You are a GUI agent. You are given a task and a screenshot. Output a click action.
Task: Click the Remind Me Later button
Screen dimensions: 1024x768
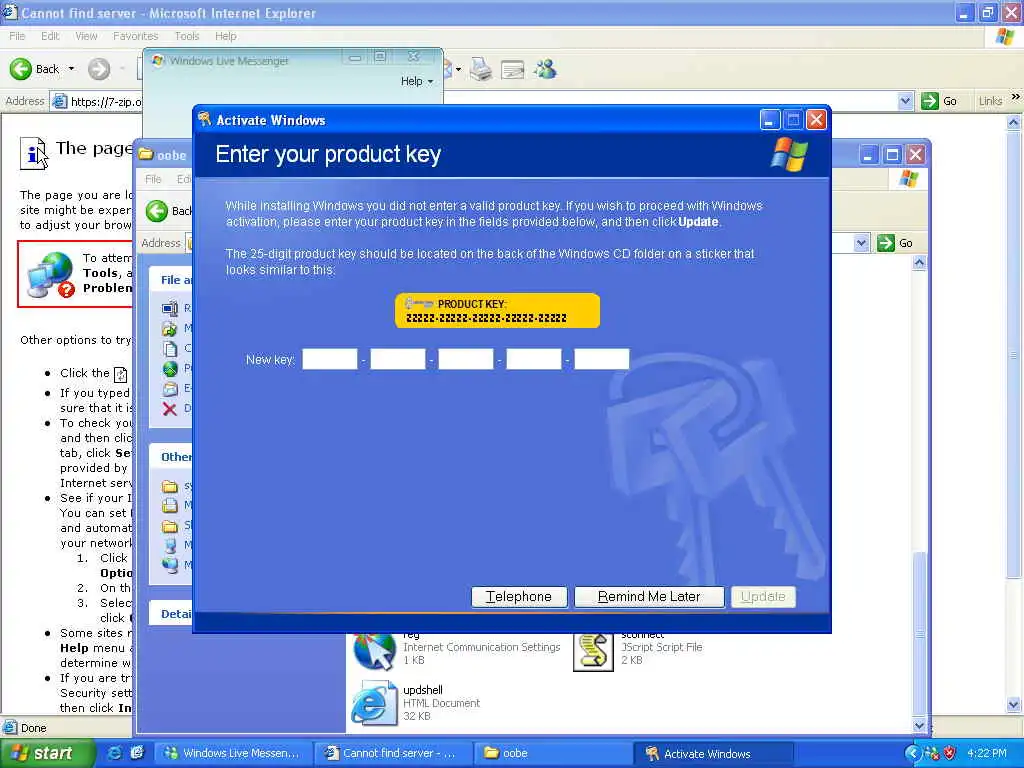click(649, 597)
